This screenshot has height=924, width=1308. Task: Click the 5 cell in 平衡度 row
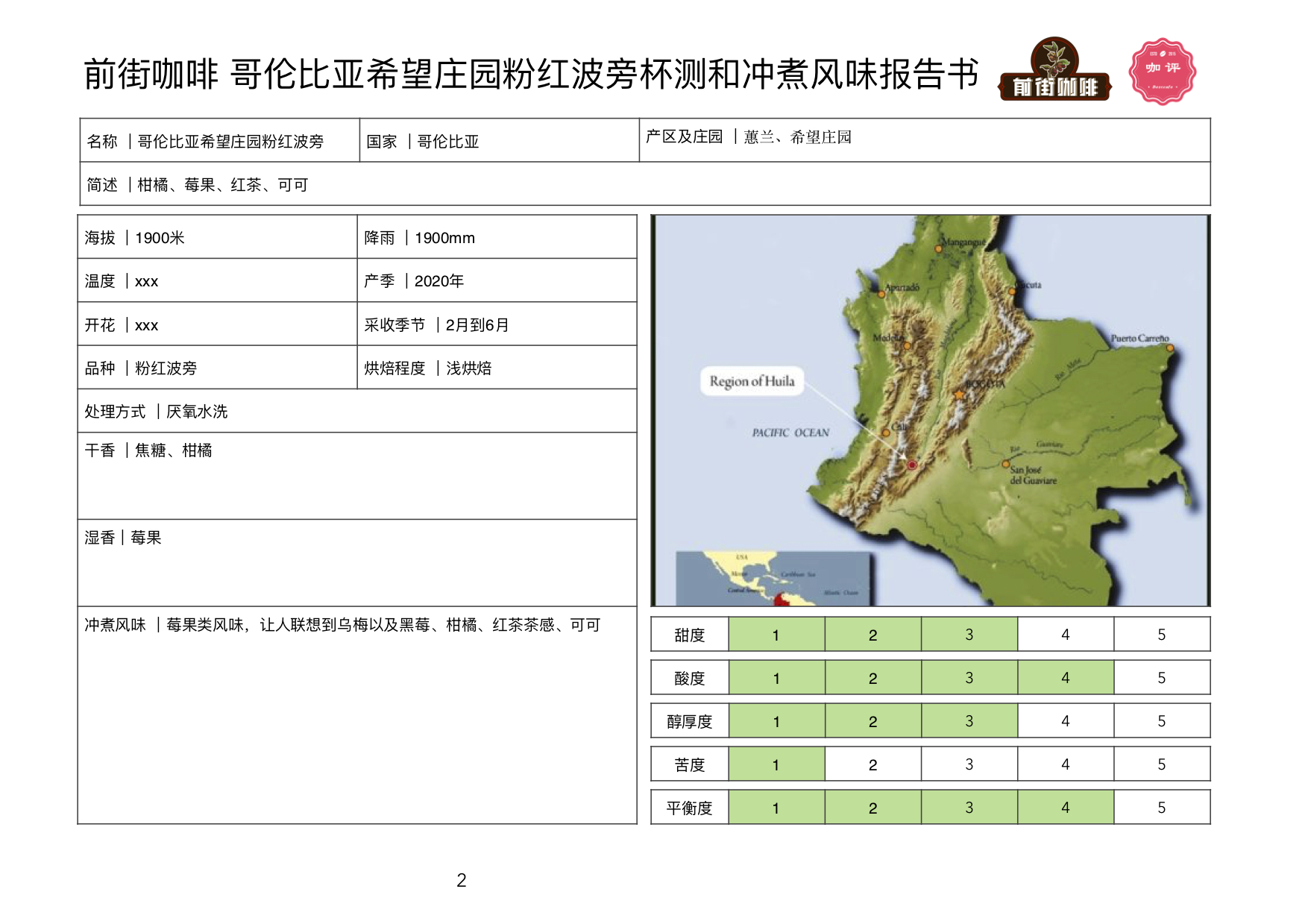coord(1162,808)
